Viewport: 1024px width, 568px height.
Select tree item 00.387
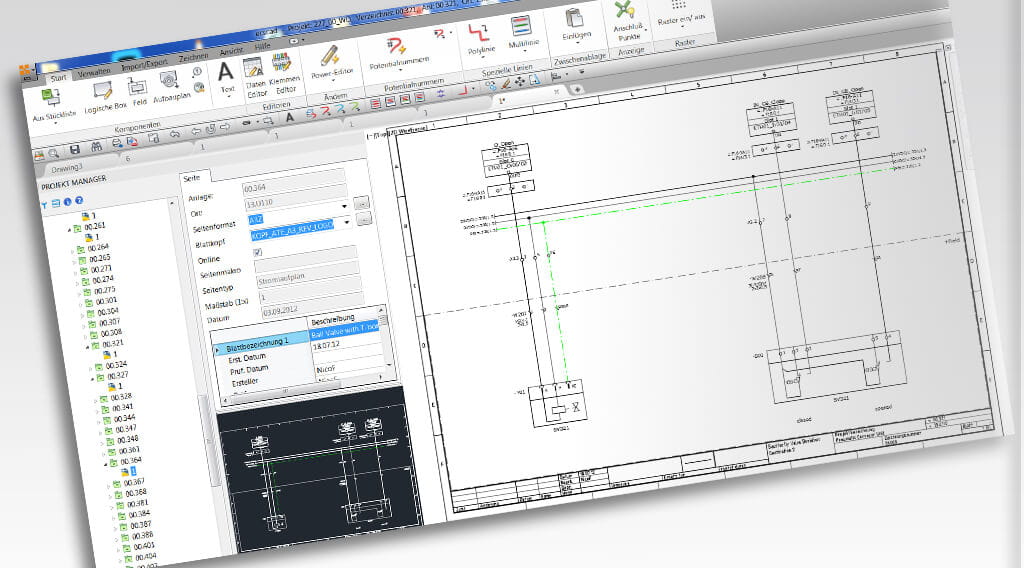(140, 525)
